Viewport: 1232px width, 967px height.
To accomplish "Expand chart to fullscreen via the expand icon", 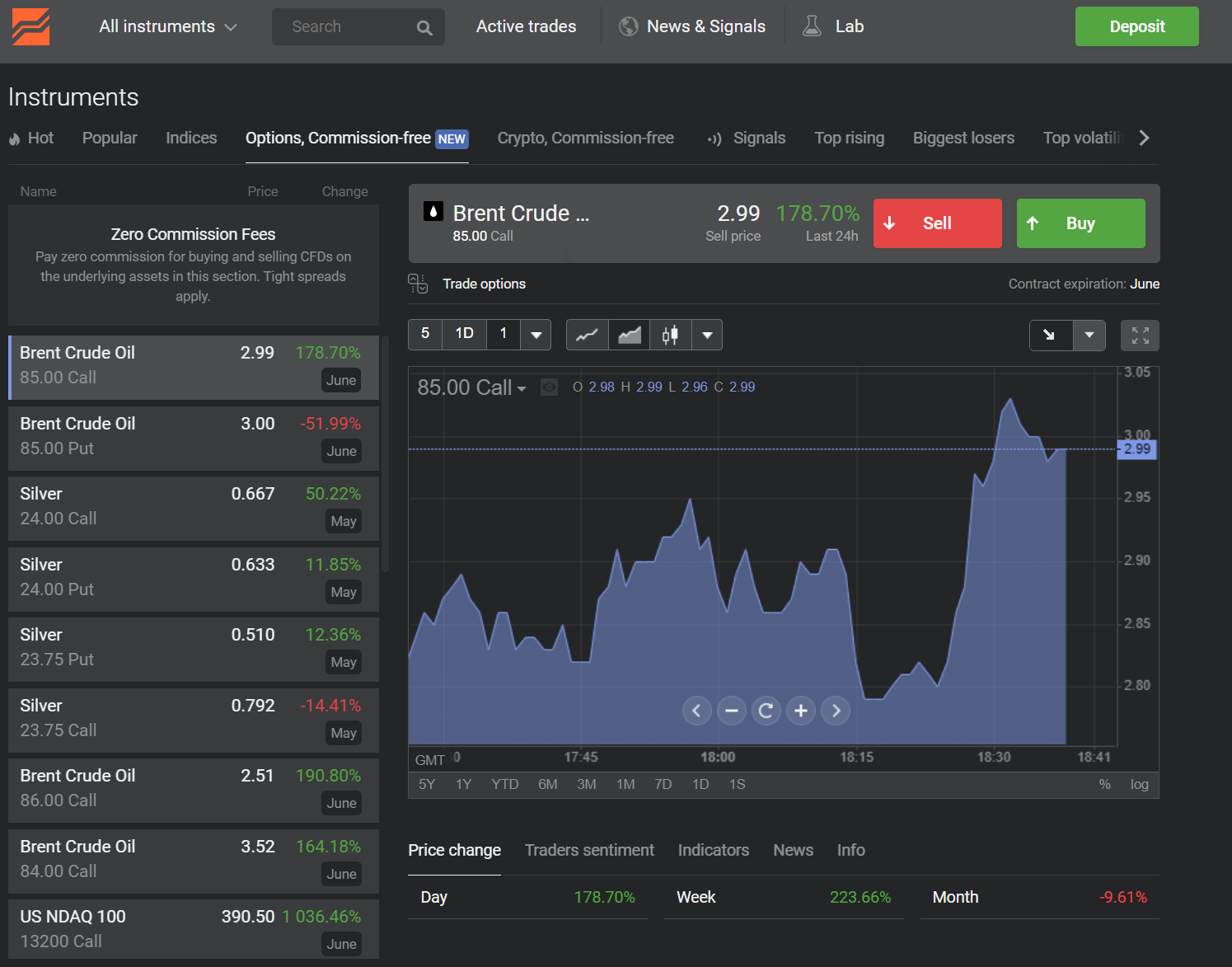I will [1140, 335].
